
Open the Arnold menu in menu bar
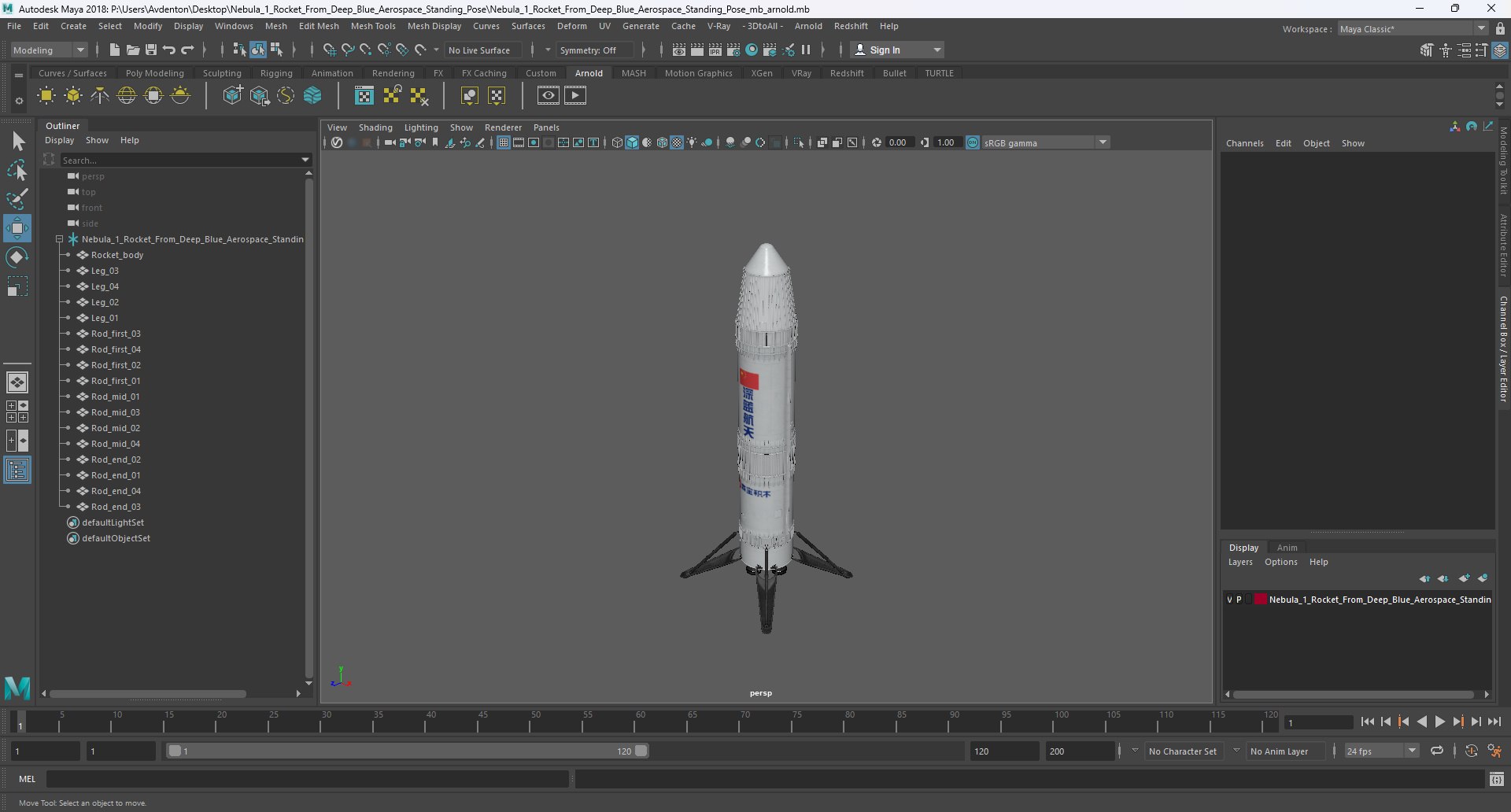[x=808, y=26]
